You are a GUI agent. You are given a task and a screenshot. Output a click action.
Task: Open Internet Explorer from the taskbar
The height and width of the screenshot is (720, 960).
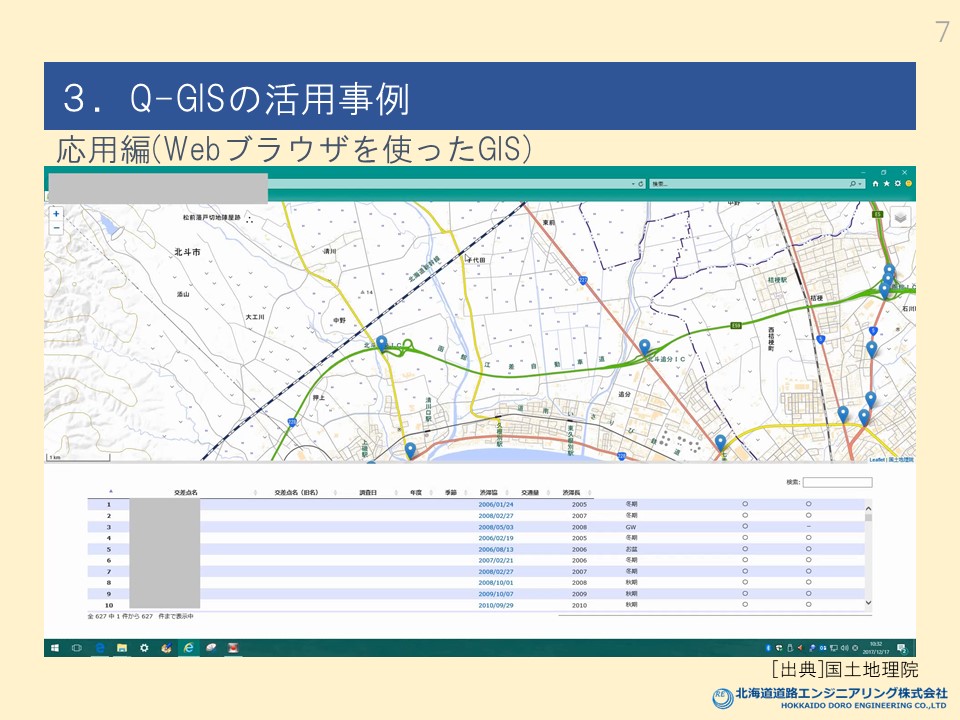pyautogui.click(x=187, y=648)
